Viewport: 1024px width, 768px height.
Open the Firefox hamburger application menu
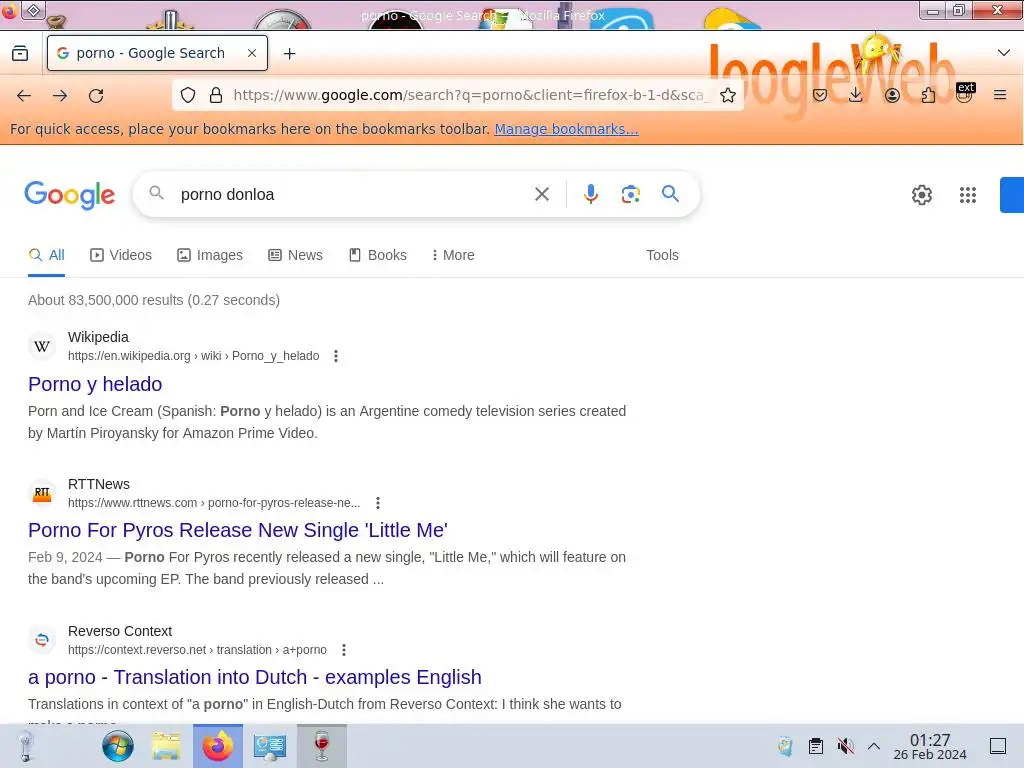pos(1000,95)
